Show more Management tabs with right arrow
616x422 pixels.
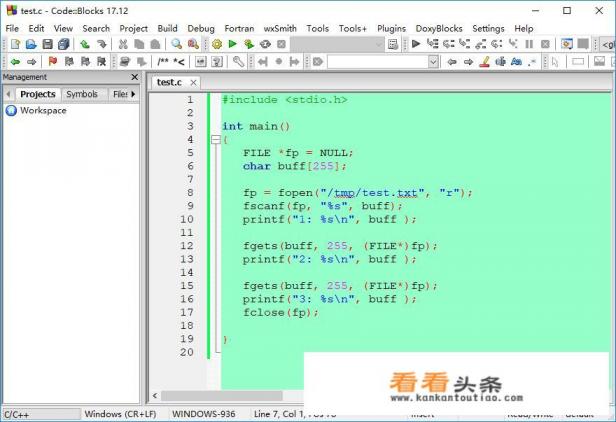click(x=133, y=94)
